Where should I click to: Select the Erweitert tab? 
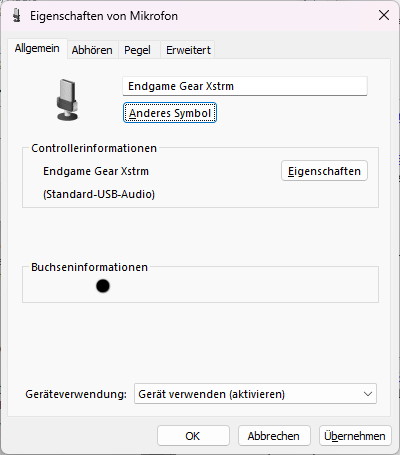pos(188,50)
